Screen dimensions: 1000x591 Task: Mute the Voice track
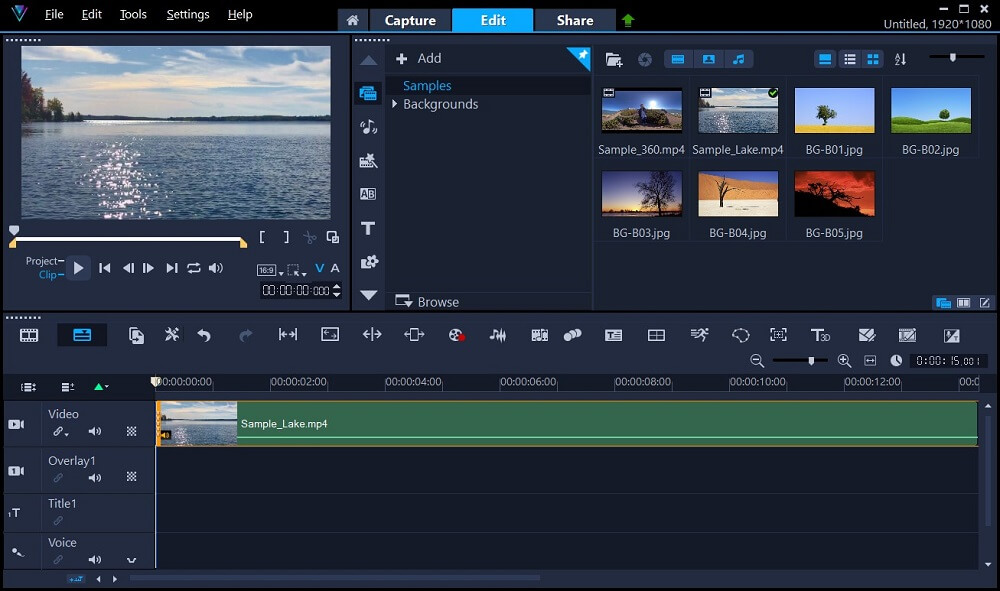click(x=94, y=560)
